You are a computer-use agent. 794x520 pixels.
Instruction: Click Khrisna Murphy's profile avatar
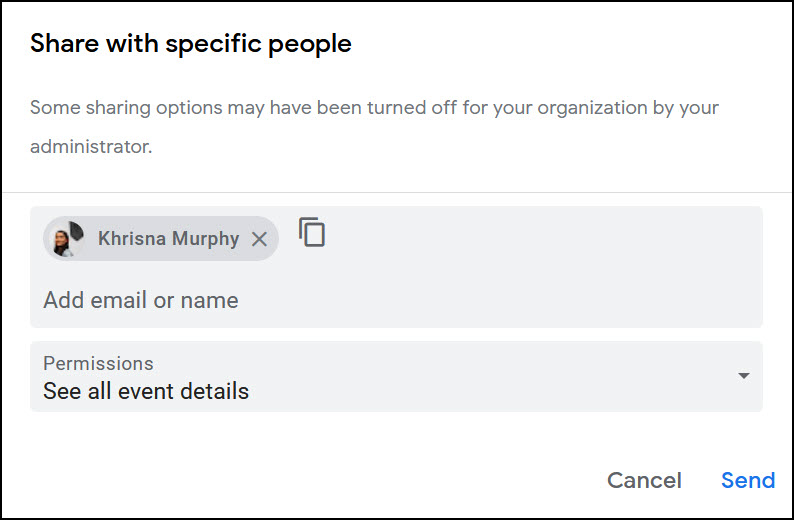pyautogui.click(x=68, y=239)
